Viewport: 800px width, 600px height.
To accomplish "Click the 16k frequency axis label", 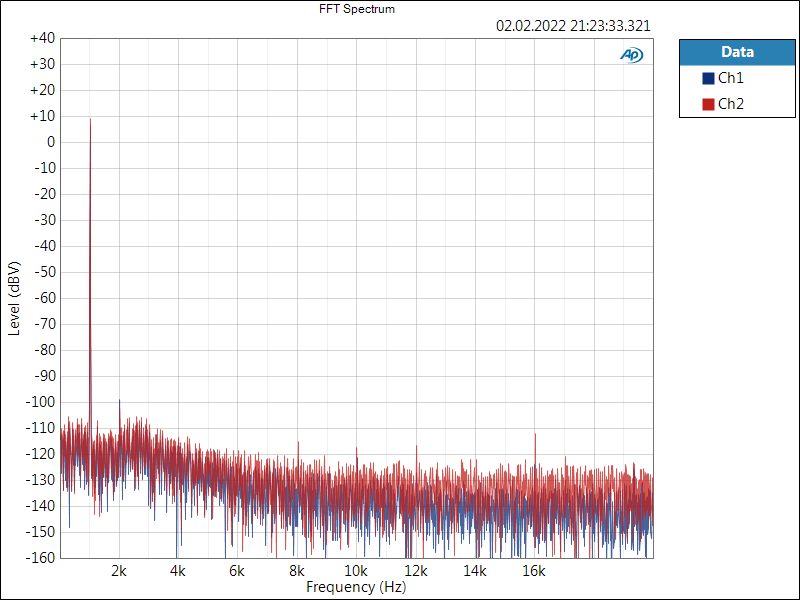I will (x=534, y=571).
